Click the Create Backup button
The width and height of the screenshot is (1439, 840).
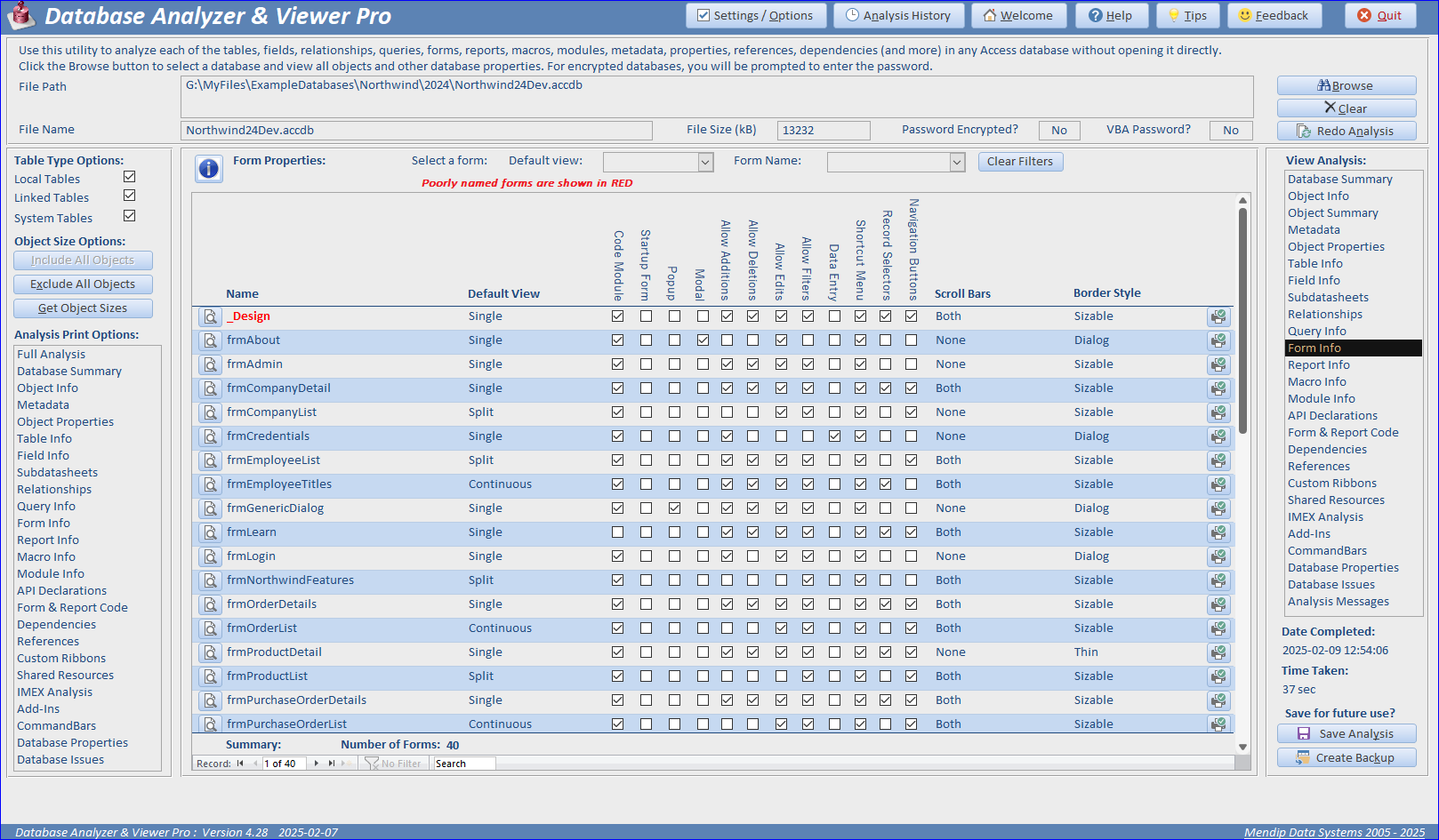(x=1347, y=758)
